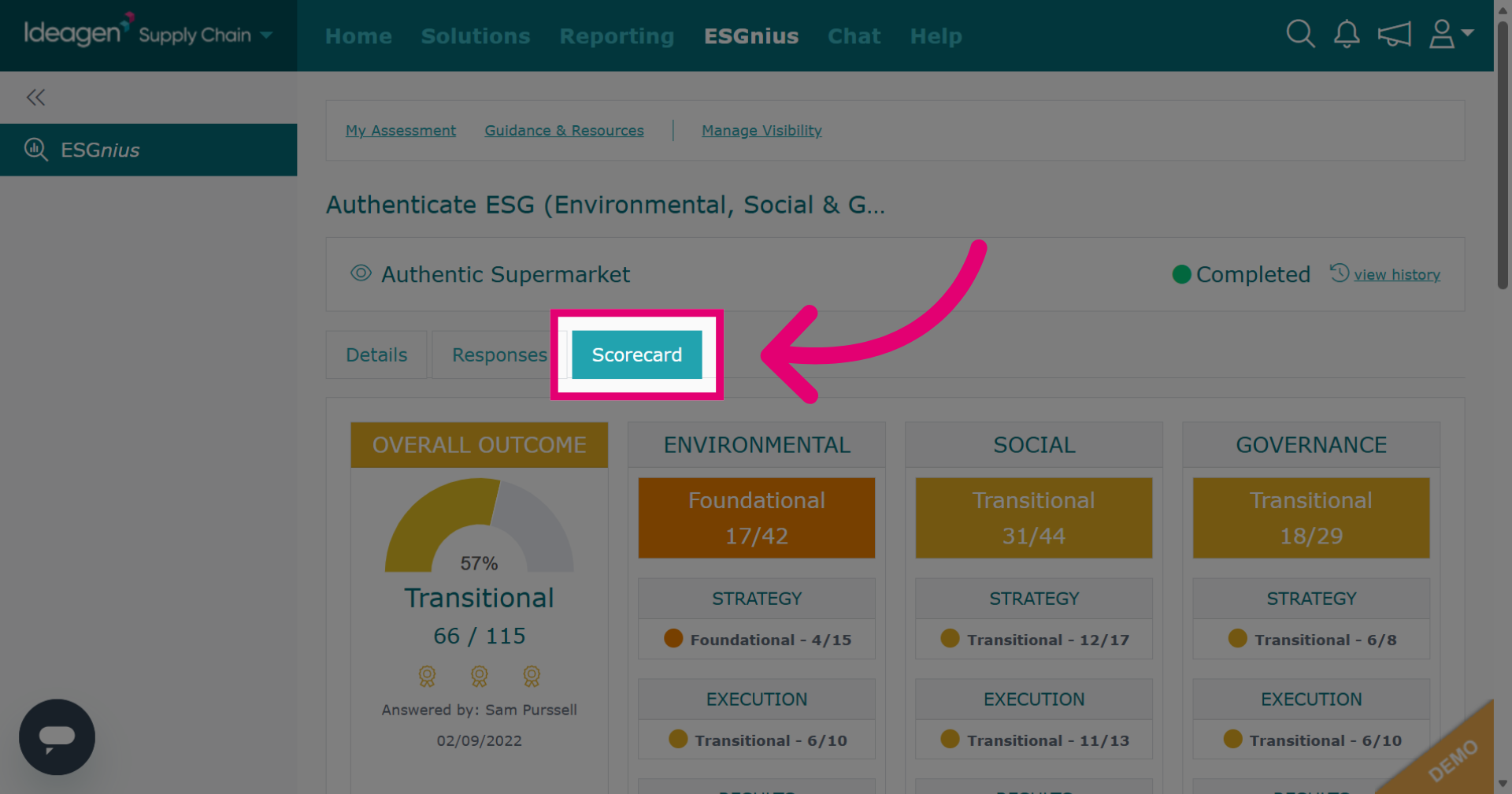This screenshot has width=1512, height=794.
Task: Click the third award ribbon icon
Action: (532, 676)
